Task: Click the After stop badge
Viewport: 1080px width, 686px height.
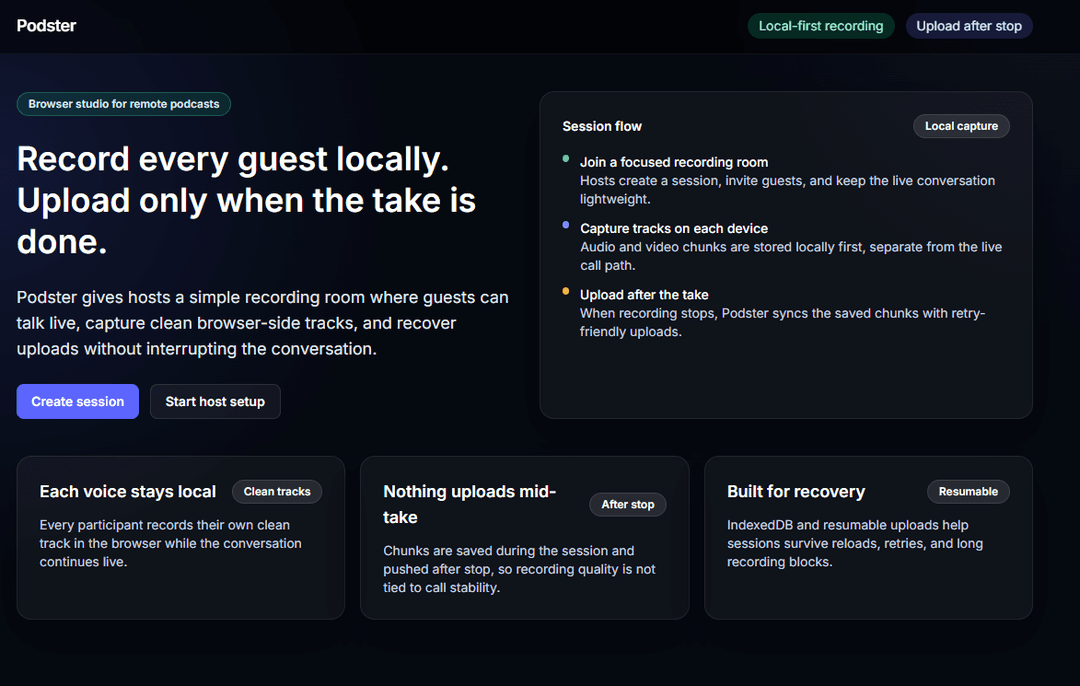Action: [x=627, y=504]
